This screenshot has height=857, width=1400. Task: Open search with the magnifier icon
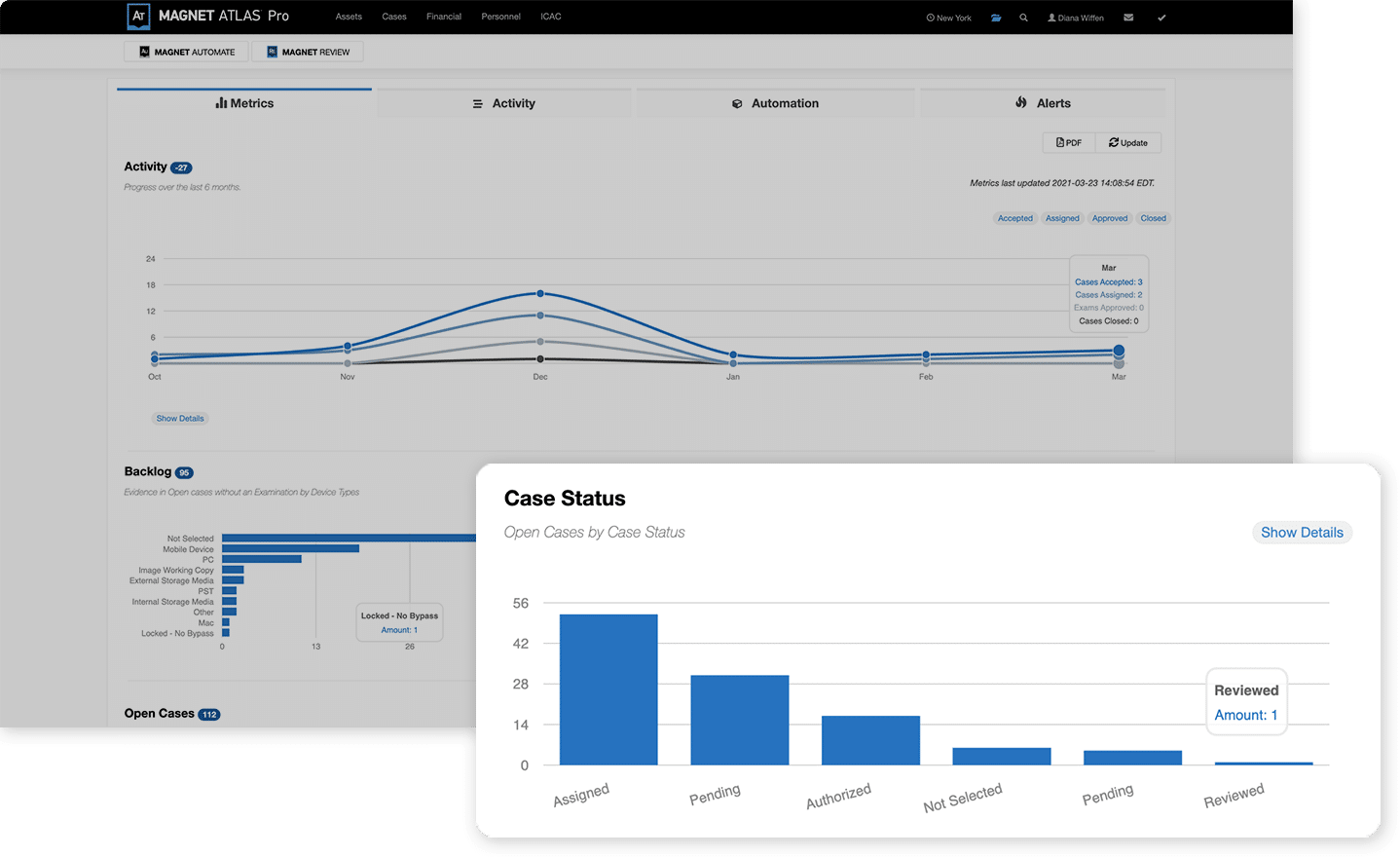[1023, 18]
